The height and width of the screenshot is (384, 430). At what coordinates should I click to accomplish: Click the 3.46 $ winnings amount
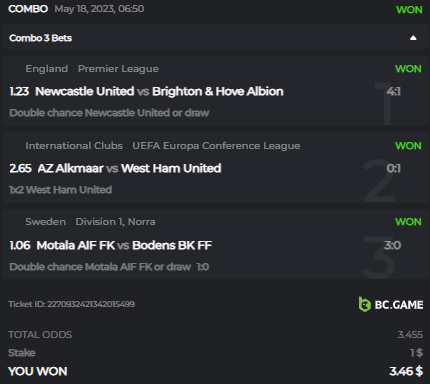coord(406,371)
